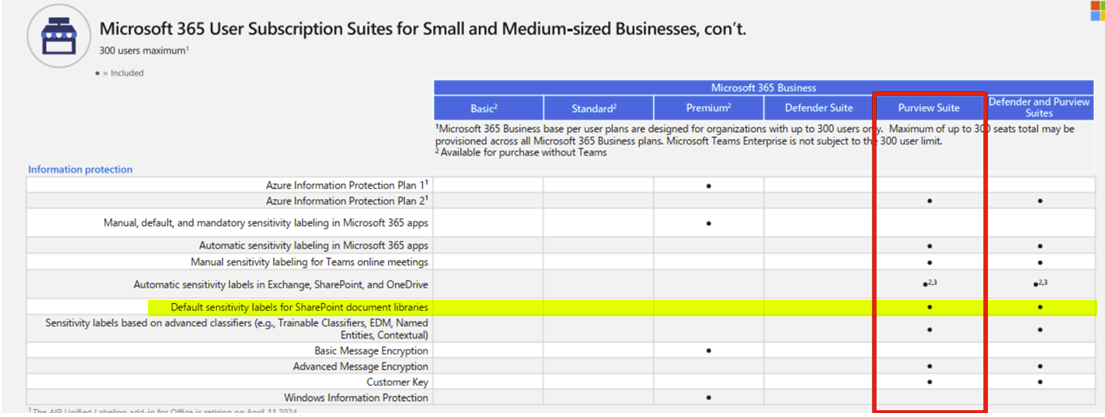The width and height of the screenshot is (1105, 417).
Task: Click Defender and Purview bullet with superscript 2,3 for Exchange row
Action: tap(1040, 283)
